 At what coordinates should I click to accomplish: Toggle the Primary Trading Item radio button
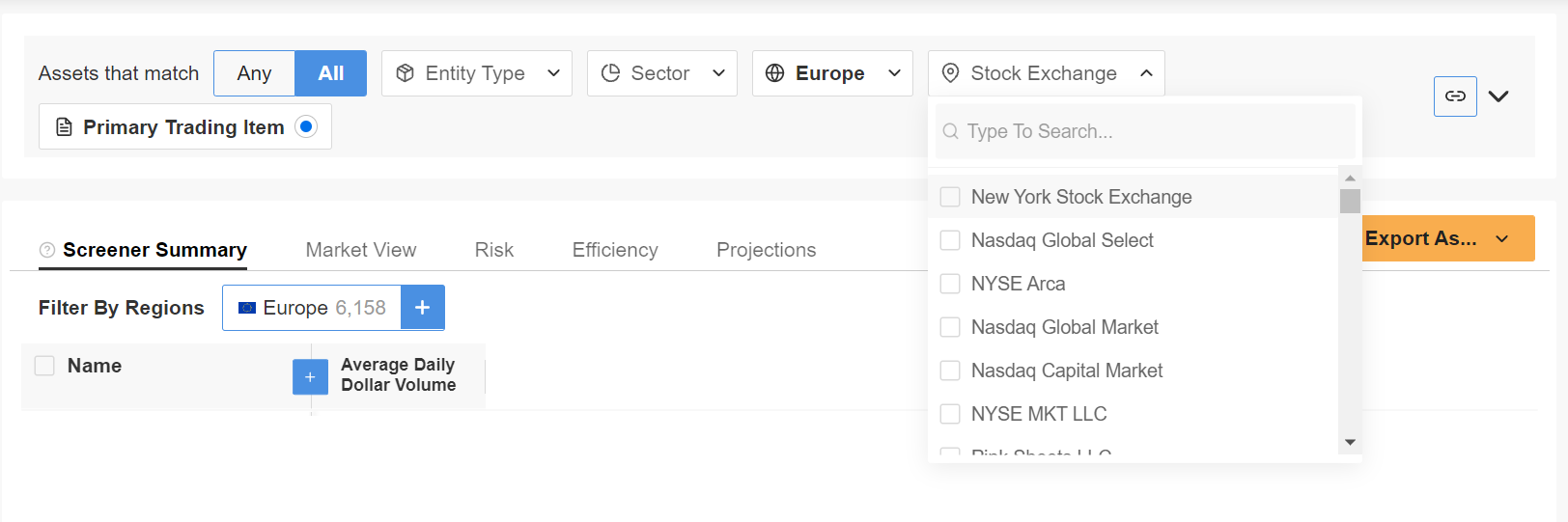[306, 126]
